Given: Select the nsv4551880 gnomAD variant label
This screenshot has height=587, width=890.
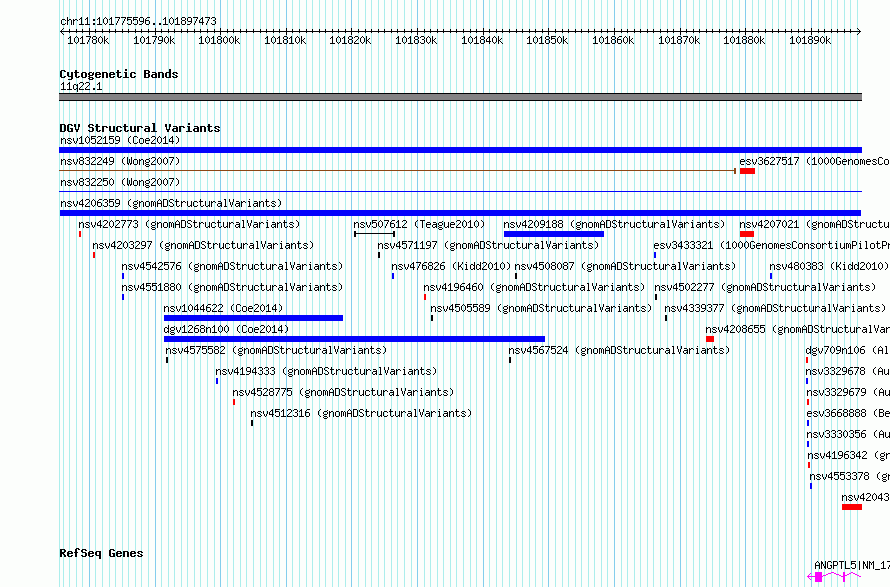Looking at the screenshot, I should (x=232, y=287).
